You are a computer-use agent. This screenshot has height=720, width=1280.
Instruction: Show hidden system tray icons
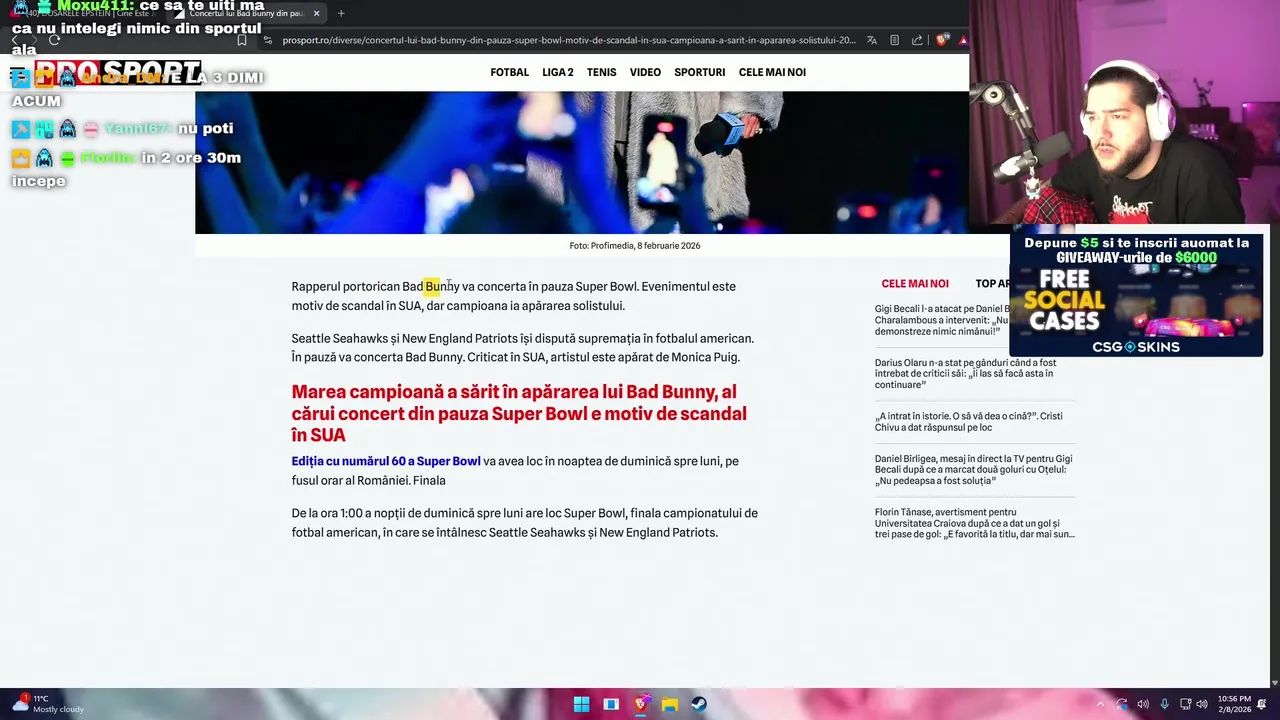[1100, 704]
